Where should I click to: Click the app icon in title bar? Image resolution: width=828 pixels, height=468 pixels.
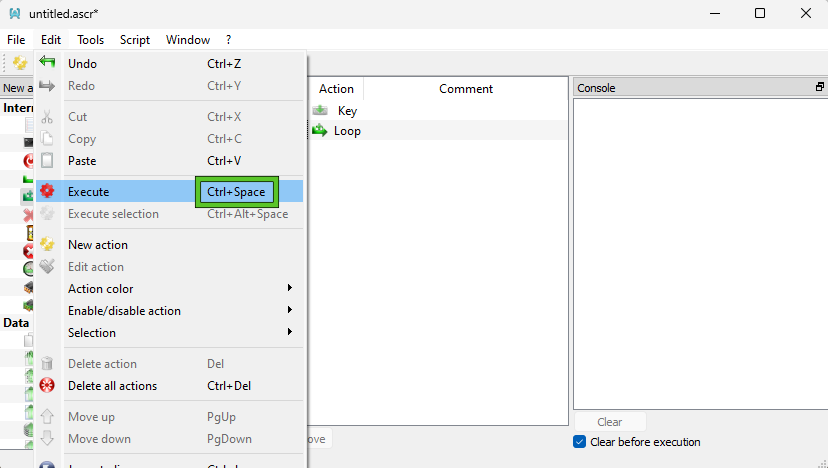click(15, 14)
